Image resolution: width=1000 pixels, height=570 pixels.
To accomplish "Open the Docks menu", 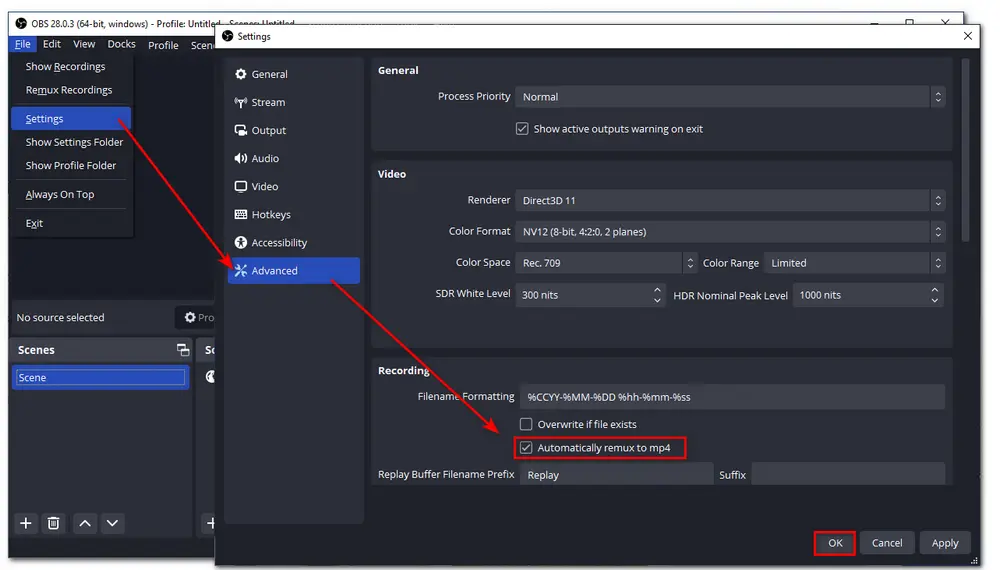I will pyautogui.click(x=121, y=44).
